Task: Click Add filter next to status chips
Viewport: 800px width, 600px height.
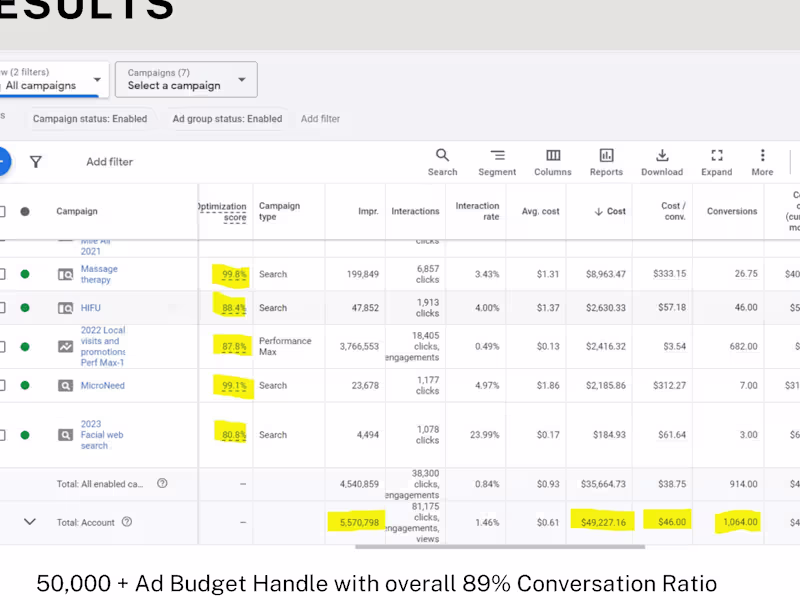Action: point(320,119)
